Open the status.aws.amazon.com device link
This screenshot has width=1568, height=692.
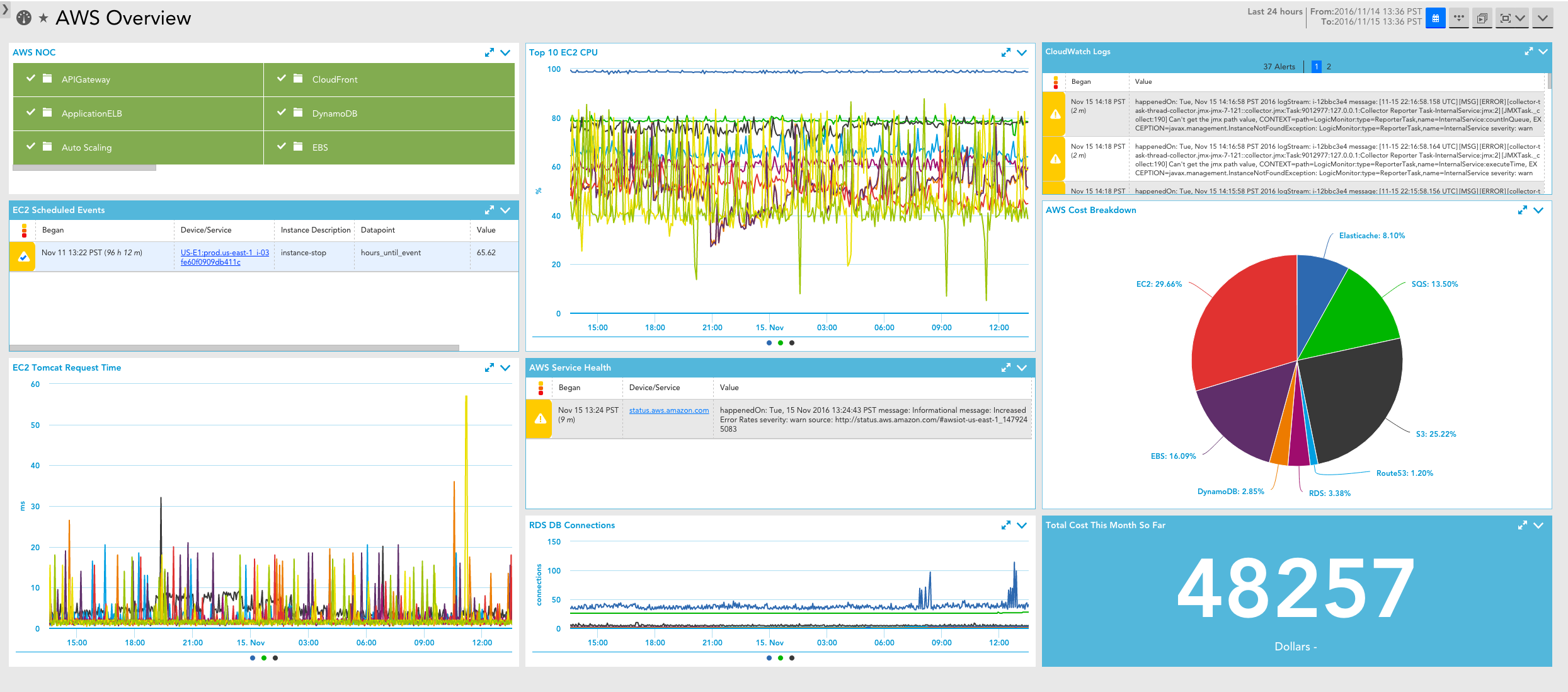(669, 410)
